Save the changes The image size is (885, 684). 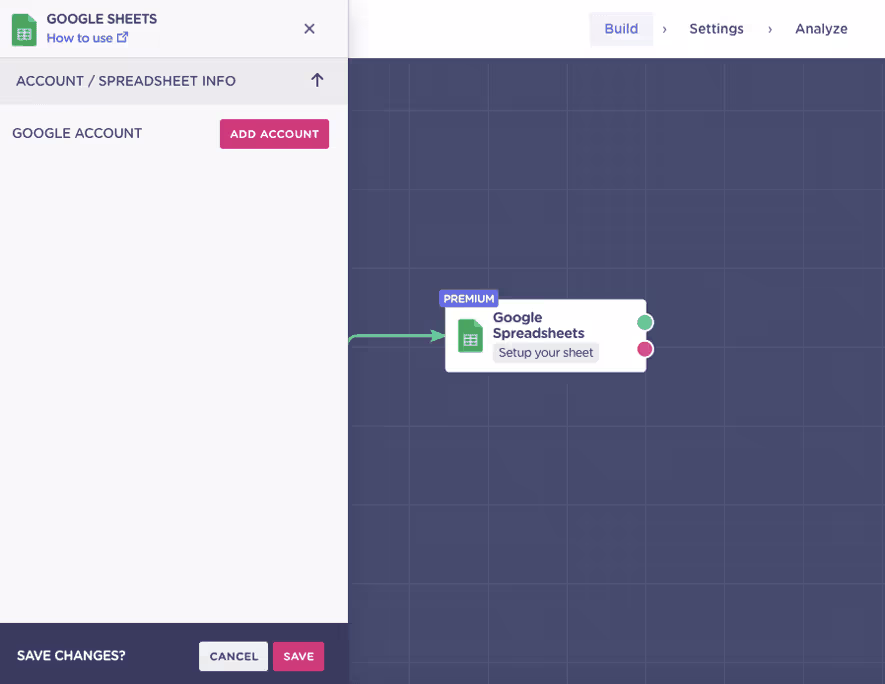(x=299, y=656)
